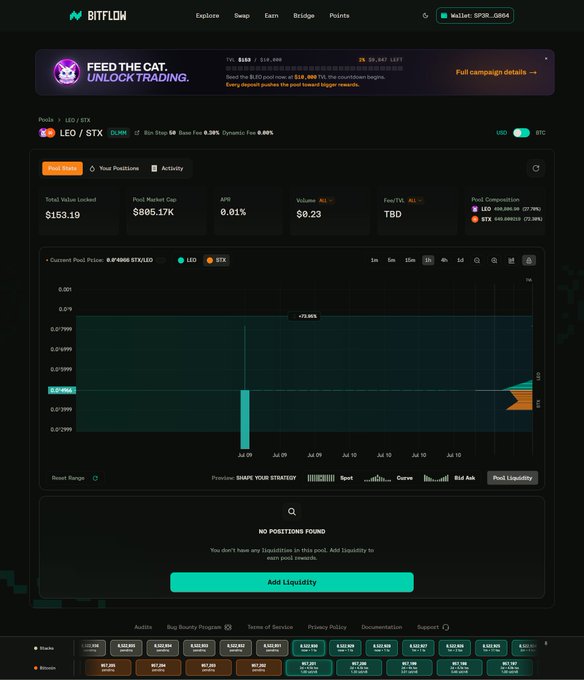Open the Fee/TVL ALL period dropdown
Viewport: 584px width, 680px height.
pos(415,200)
